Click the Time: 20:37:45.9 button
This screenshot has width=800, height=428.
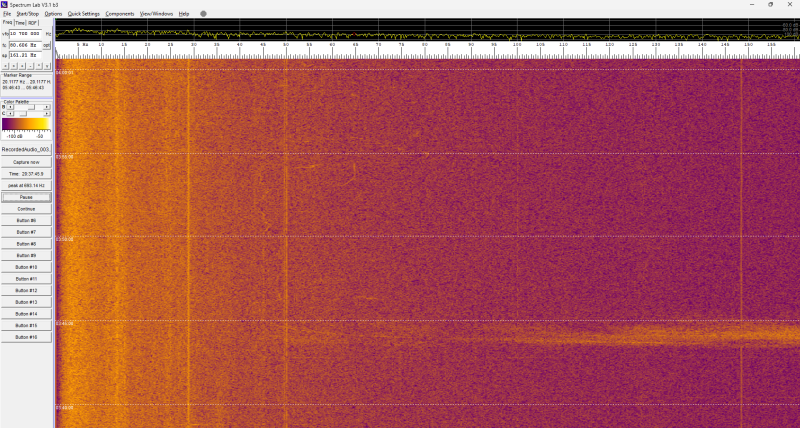[26, 174]
